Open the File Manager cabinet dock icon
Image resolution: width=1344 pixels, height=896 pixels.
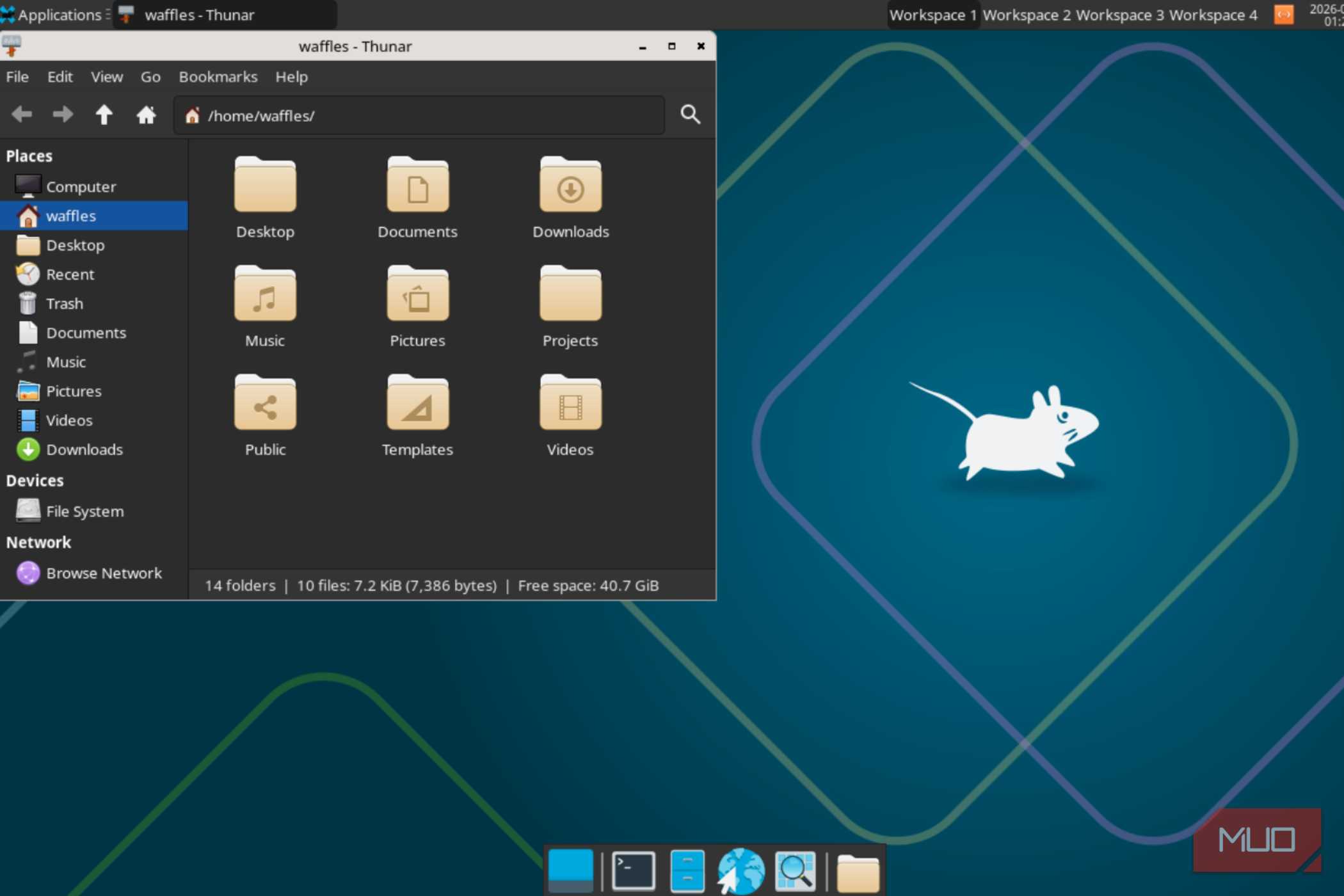[687, 870]
